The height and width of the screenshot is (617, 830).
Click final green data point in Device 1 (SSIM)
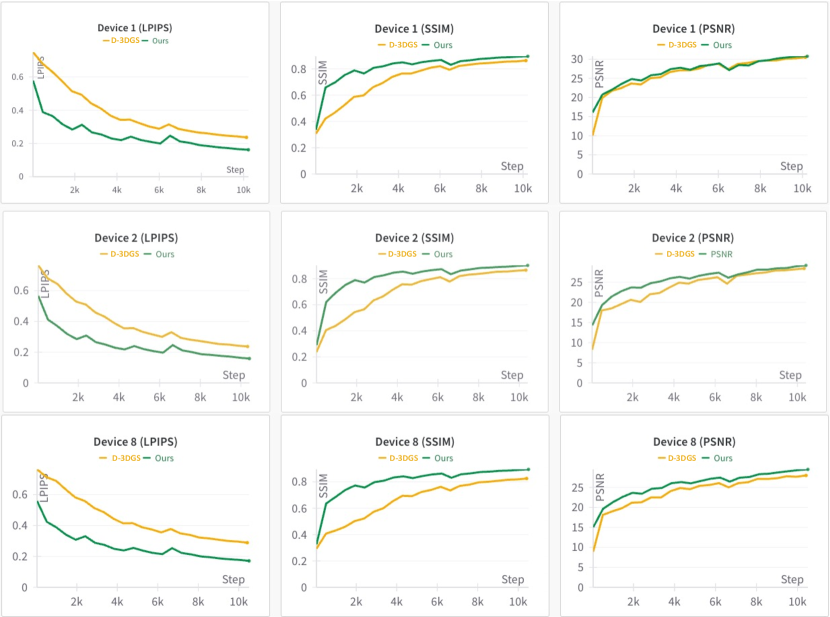pos(527,56)
